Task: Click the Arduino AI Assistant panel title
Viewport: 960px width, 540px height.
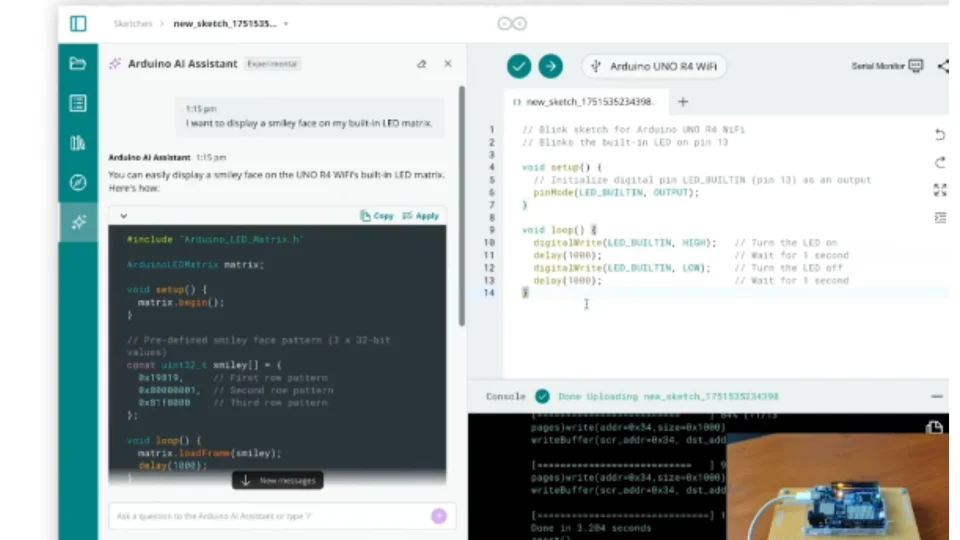Action: click(x=182, y=64)
